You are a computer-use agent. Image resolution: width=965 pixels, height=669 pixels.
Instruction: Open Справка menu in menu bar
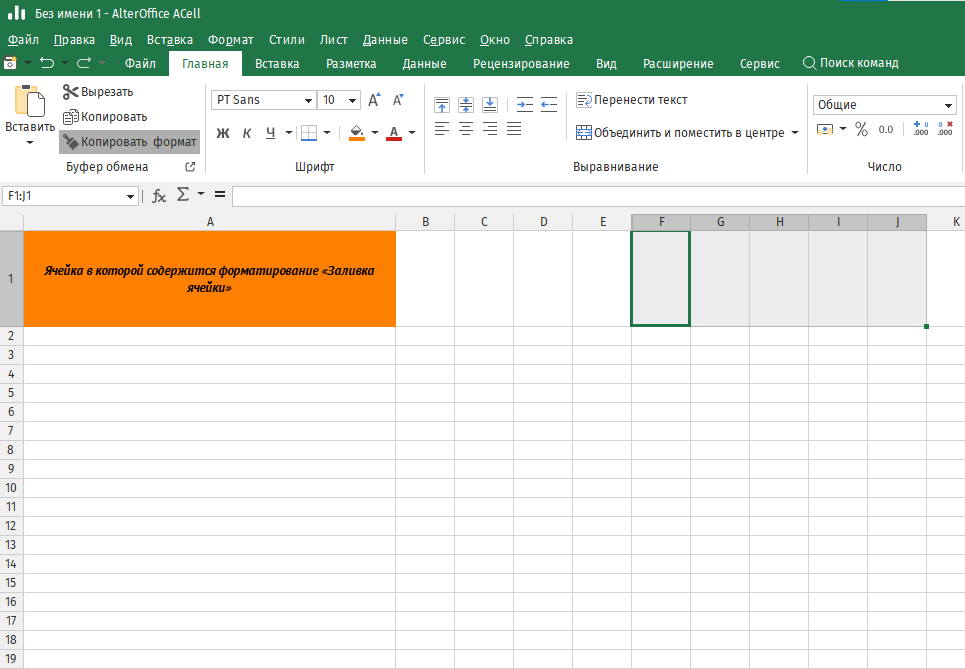point(549,40)
